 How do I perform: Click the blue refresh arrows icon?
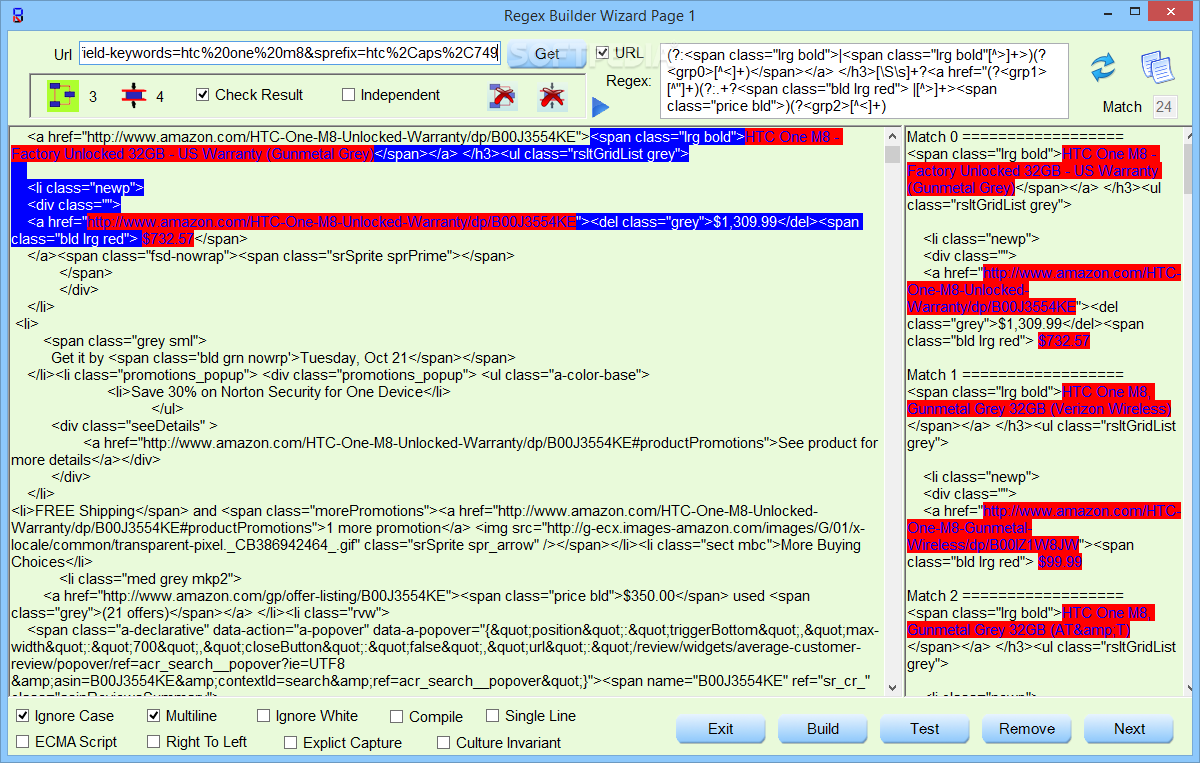pyautogui.click(x=1103, y=67)
